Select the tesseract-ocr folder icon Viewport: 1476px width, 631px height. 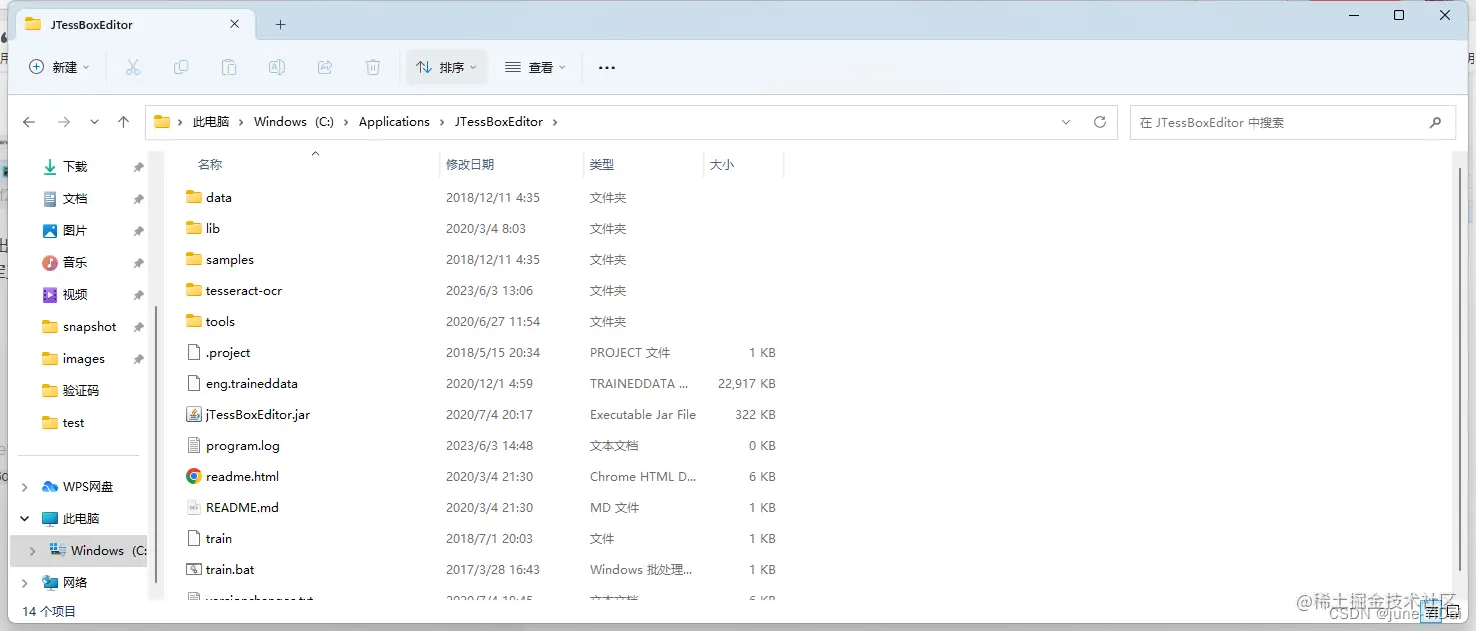(x=194, y=290)
